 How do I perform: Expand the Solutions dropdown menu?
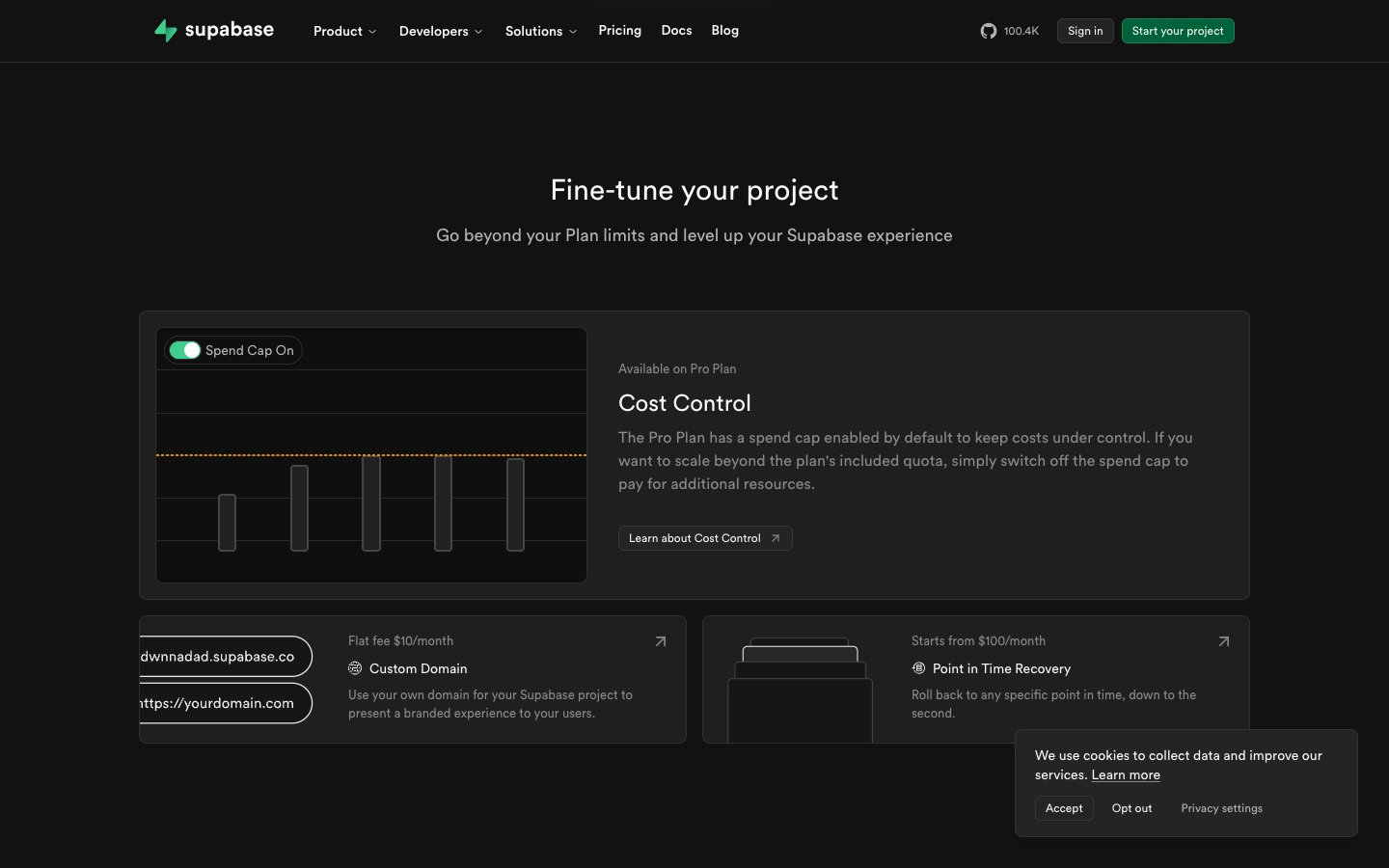coord(540,31)
